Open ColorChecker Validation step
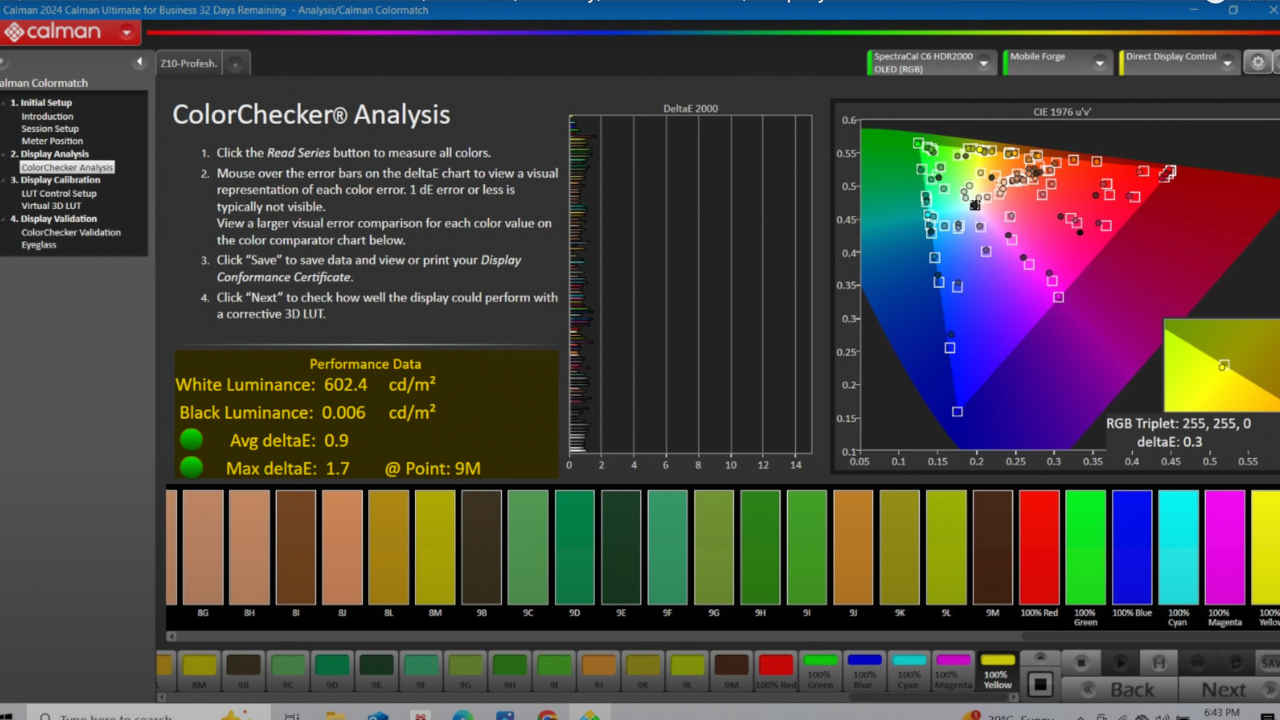 coord(71,232)
